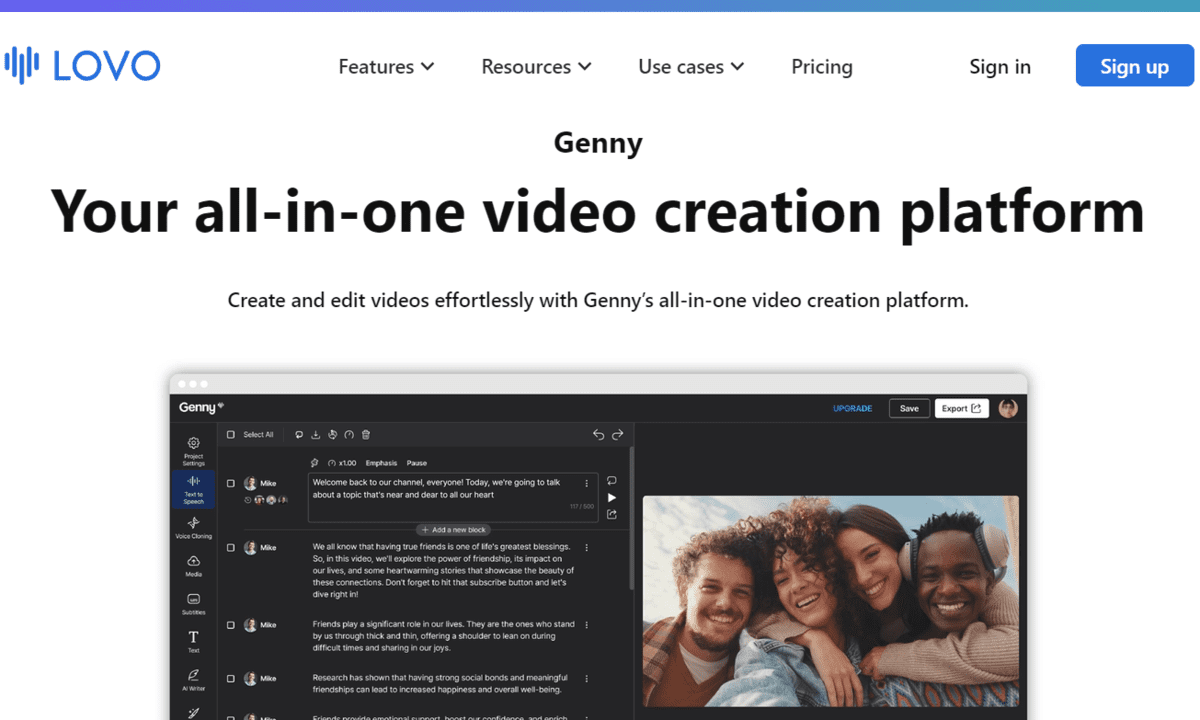Go to the Pricing page
This screenshot has width=1200, height=720.
[x=821, y=67]
